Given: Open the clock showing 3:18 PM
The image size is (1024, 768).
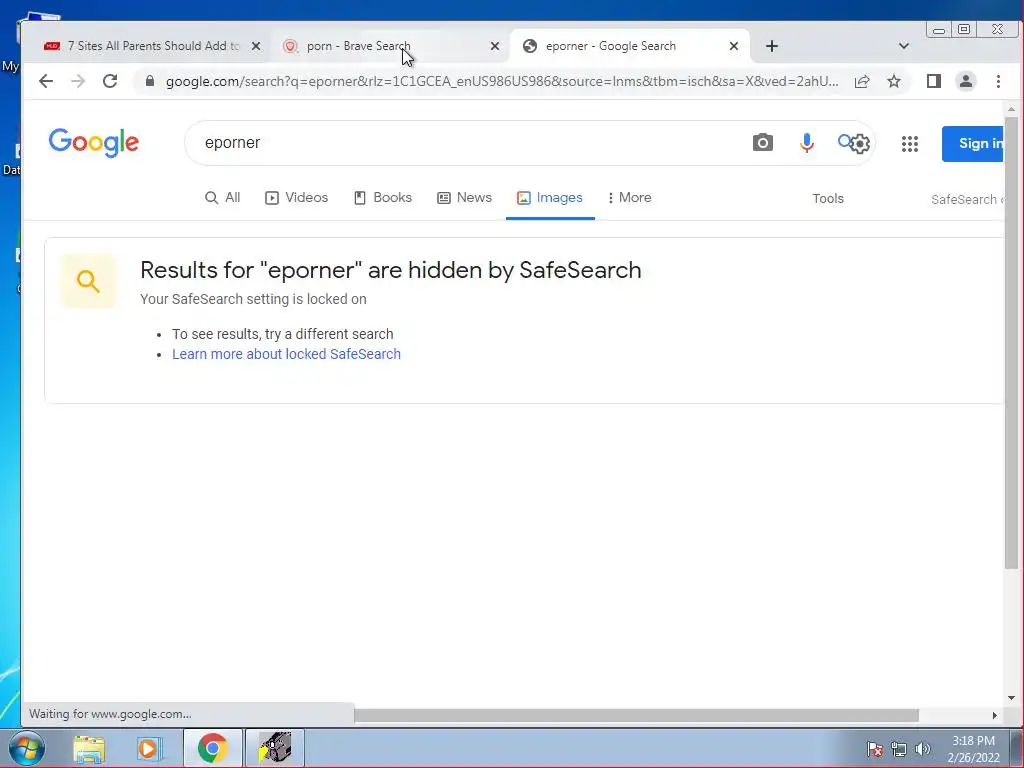Looking at the screenshot, I should pyautogui.click(x=974, y=749).
